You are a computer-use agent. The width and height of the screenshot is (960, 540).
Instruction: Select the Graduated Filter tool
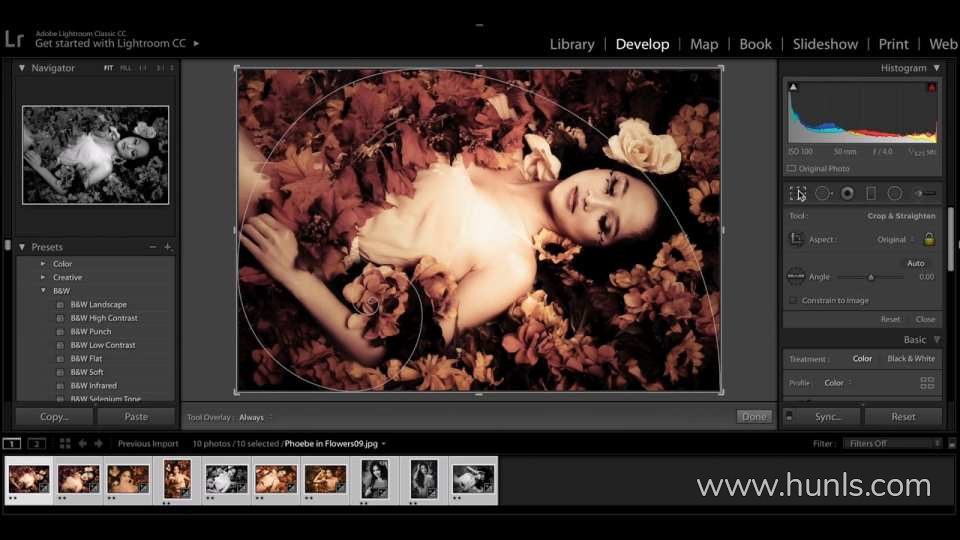(x=871, y=193)
